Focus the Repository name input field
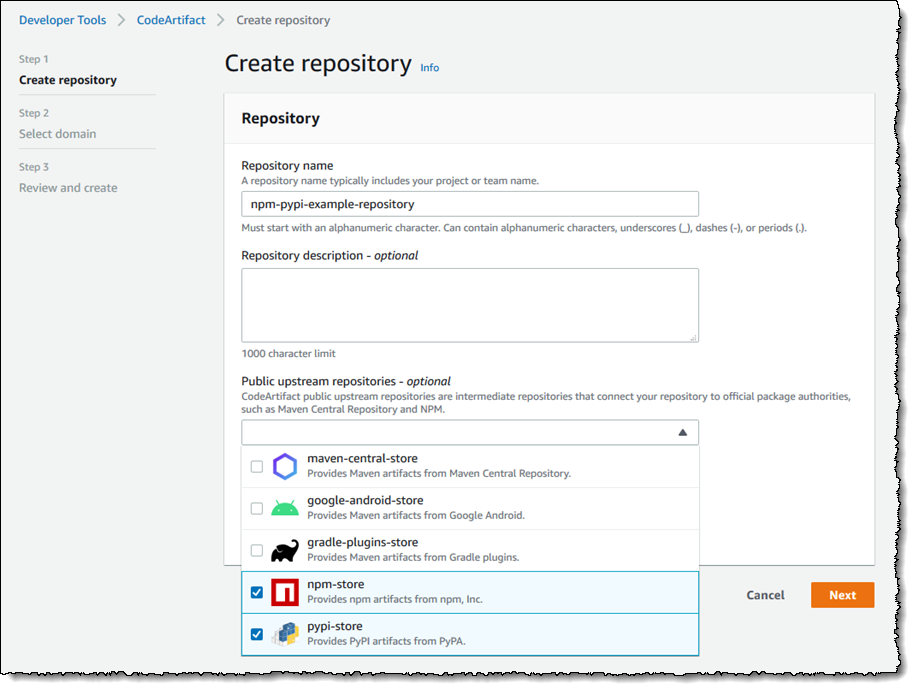The image size is (917, 694). tap(470, 204)
